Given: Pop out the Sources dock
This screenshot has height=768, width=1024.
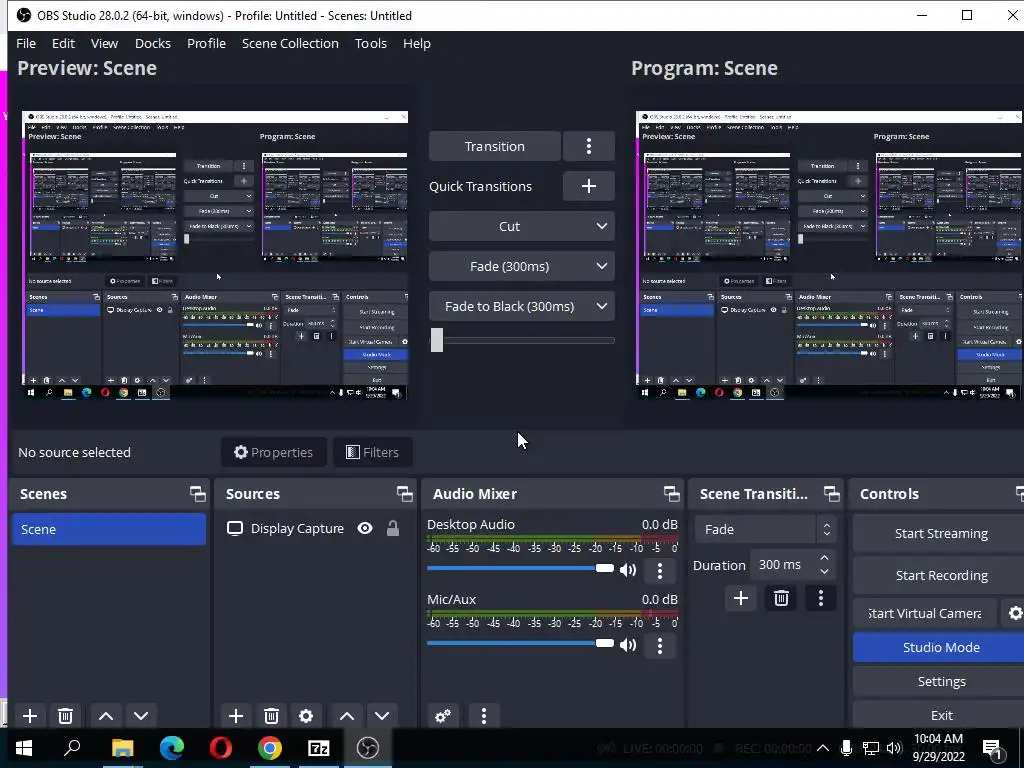Looking at the screenshot, I should pyautogui.click(x=404, y=494).
